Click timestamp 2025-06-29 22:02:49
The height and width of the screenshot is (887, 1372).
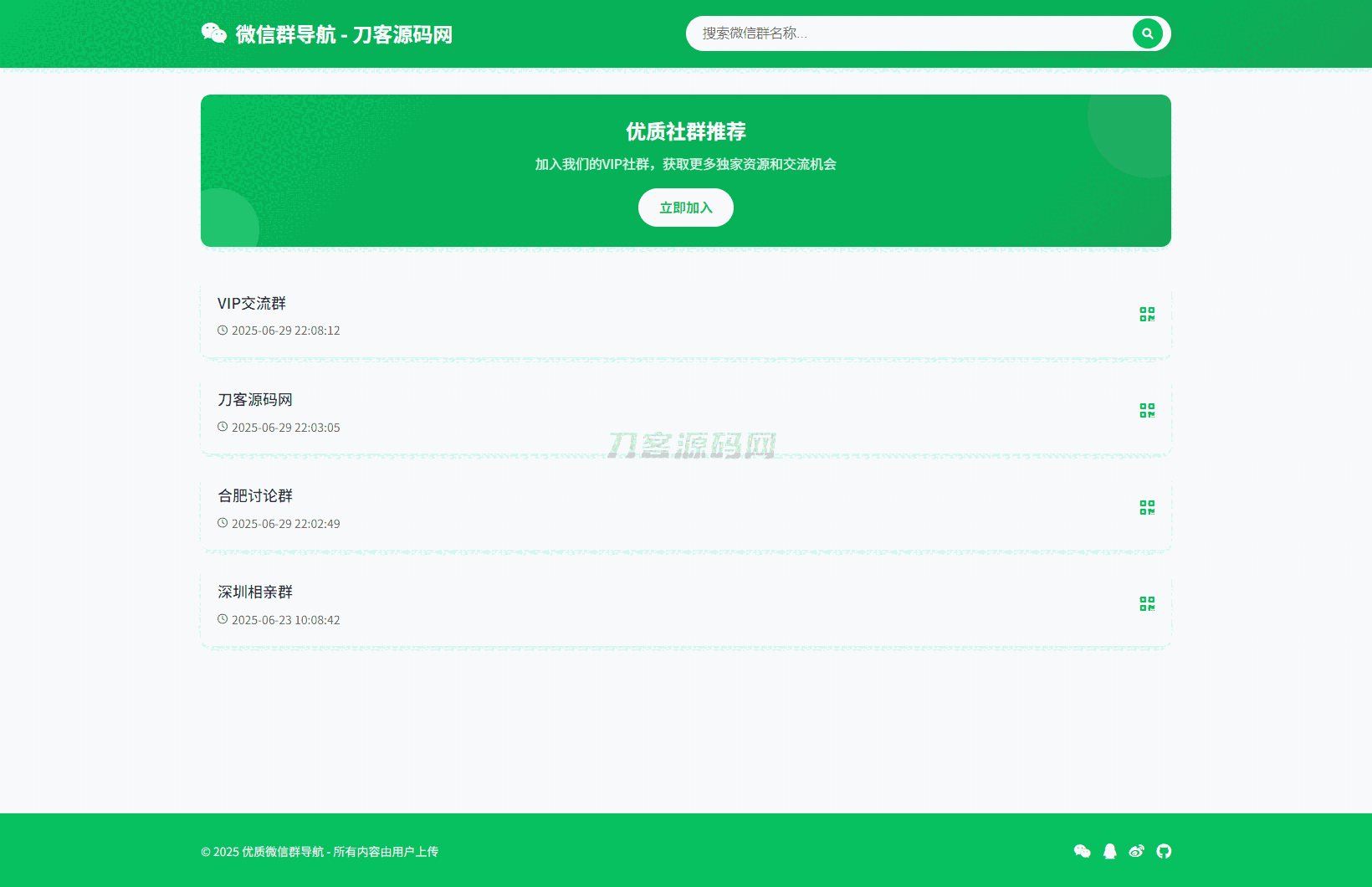286,524
